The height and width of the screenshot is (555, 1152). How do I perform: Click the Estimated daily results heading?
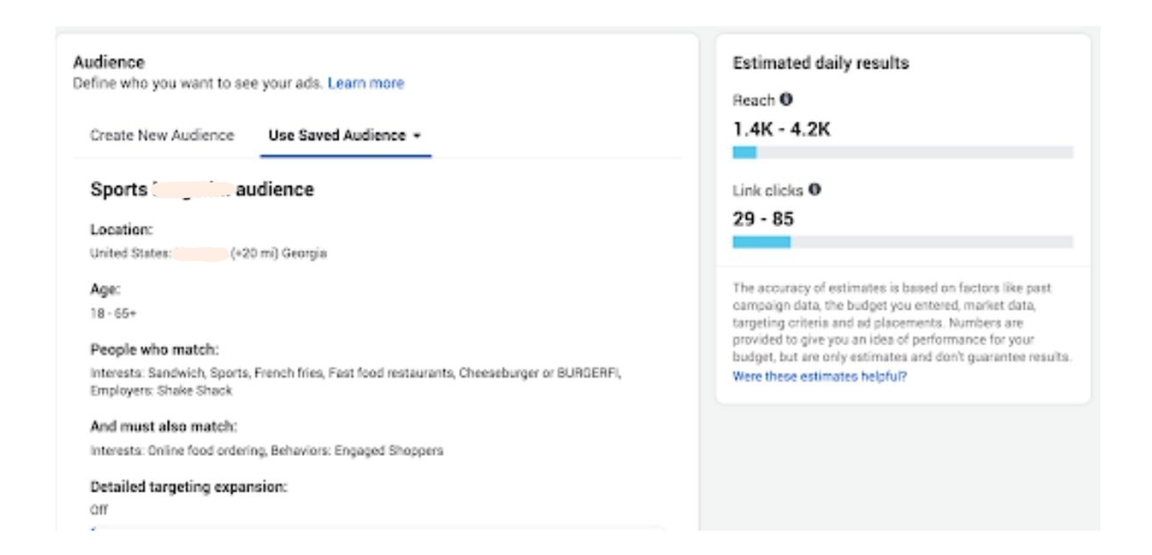[x=820, y=63]
